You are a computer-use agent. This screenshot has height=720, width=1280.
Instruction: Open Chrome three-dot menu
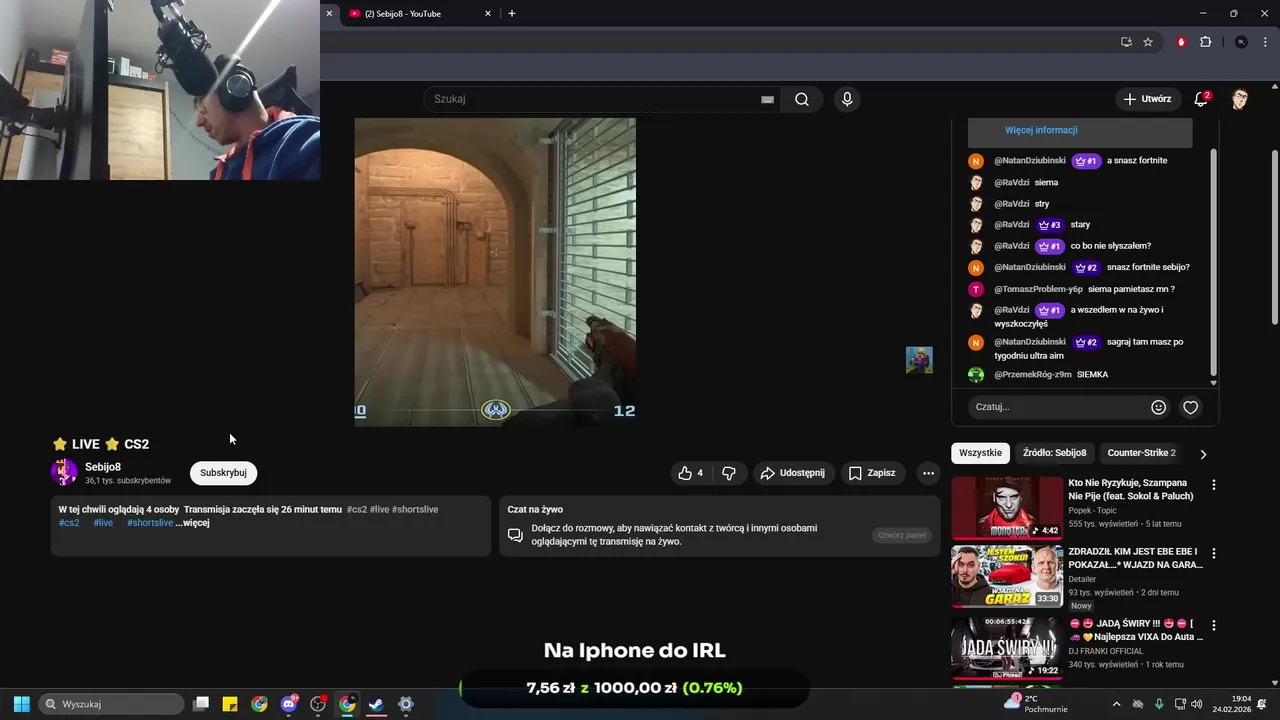pos(1265,42)
